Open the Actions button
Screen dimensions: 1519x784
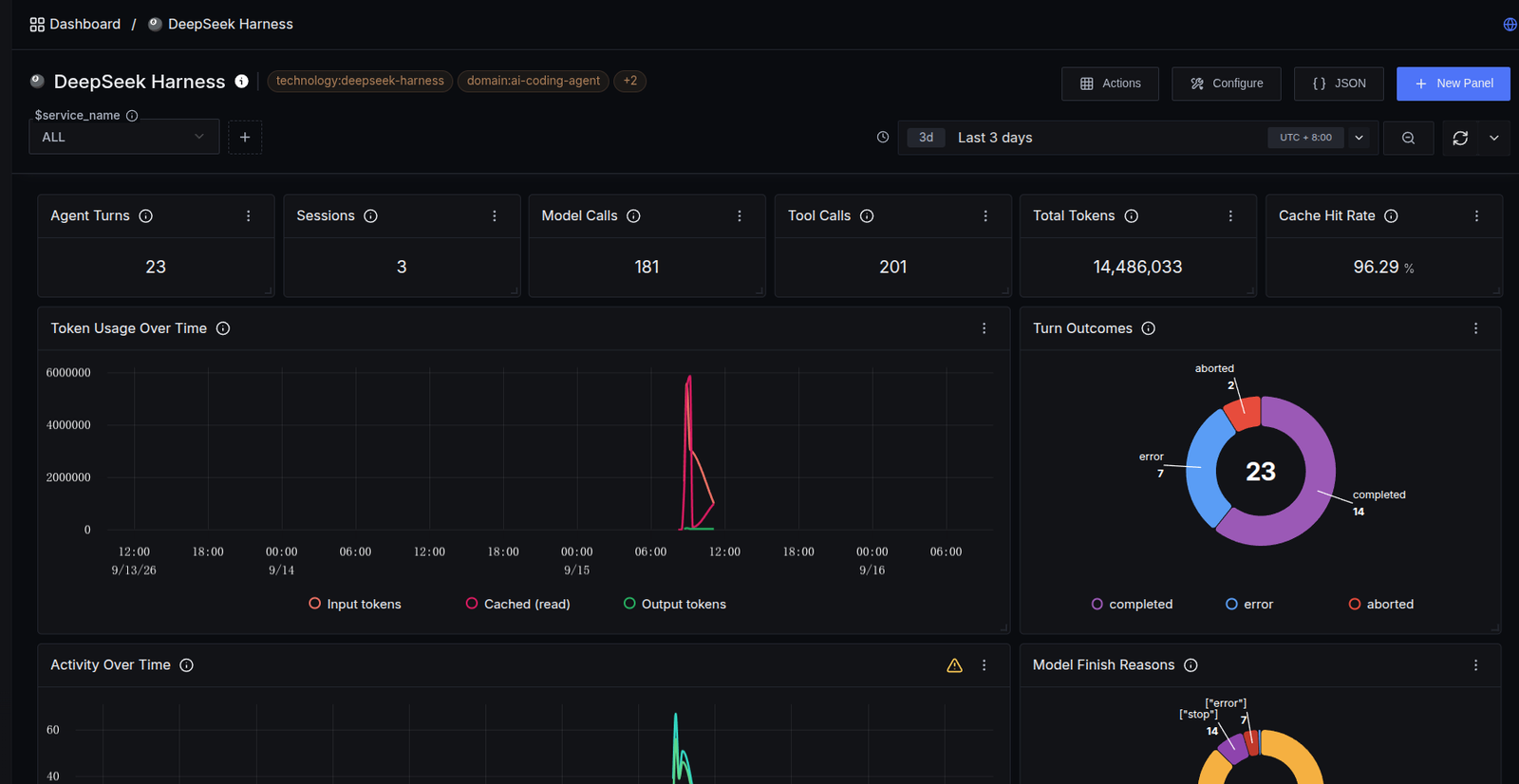(1110, 84)
